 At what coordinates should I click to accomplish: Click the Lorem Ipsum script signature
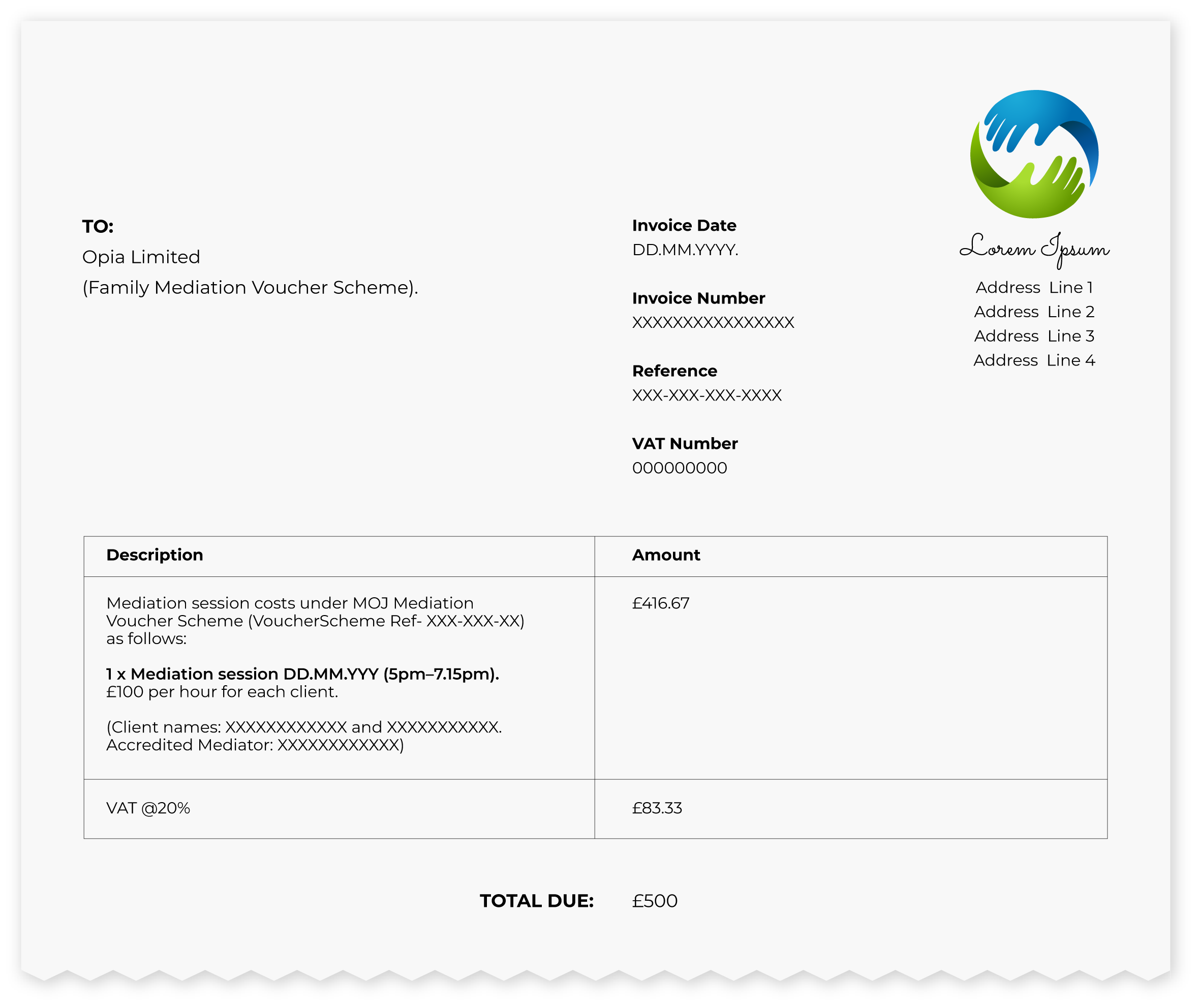[1034, 249]
